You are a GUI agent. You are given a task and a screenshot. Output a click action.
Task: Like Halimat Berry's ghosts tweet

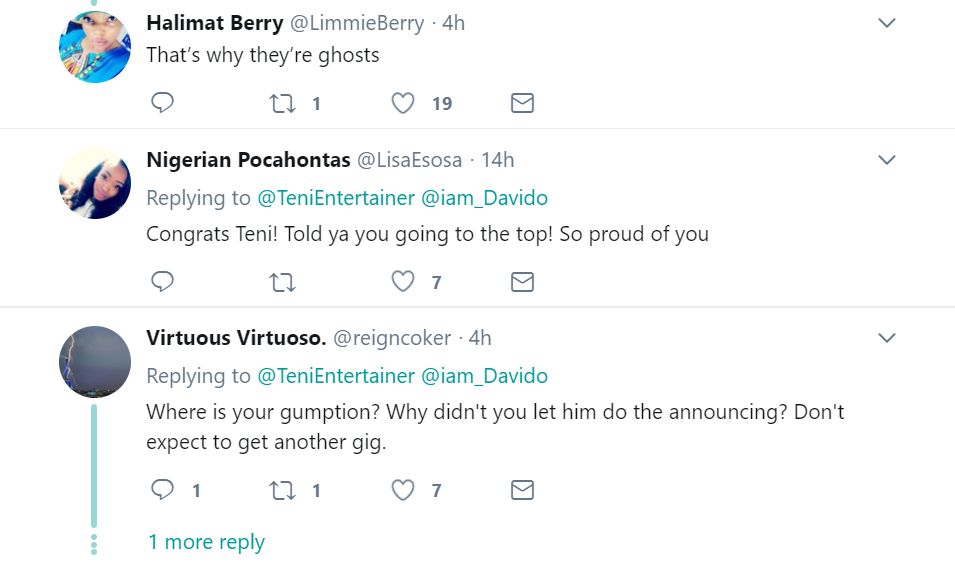point(403,103)
